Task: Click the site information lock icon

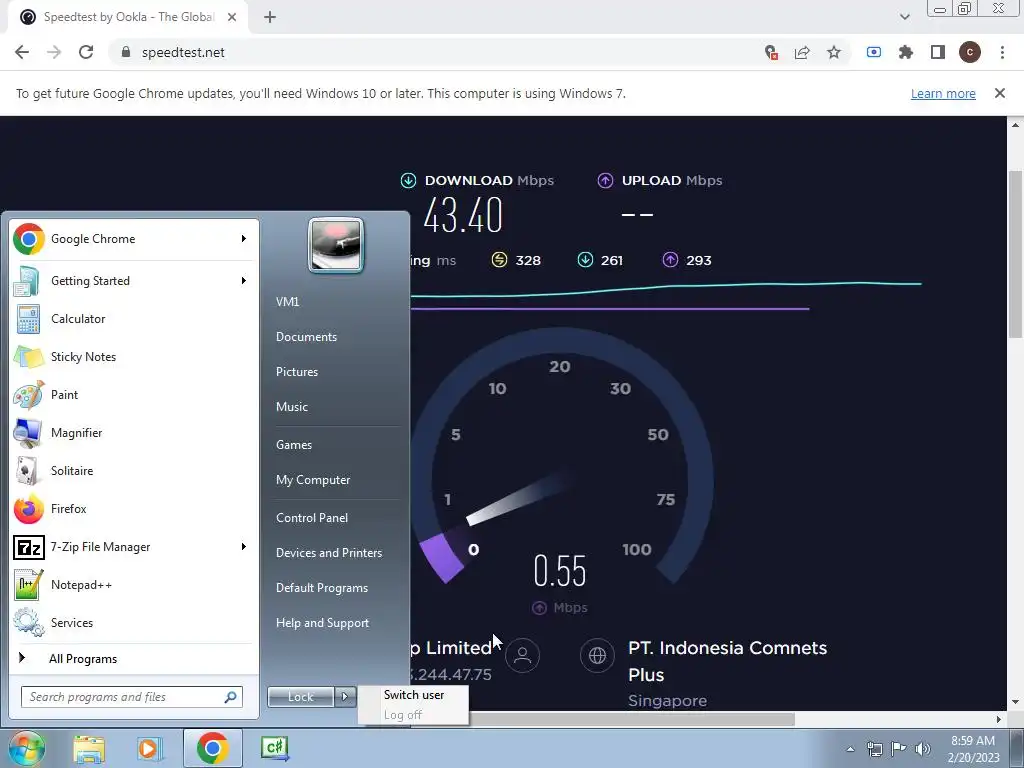Action: point(127,52)
